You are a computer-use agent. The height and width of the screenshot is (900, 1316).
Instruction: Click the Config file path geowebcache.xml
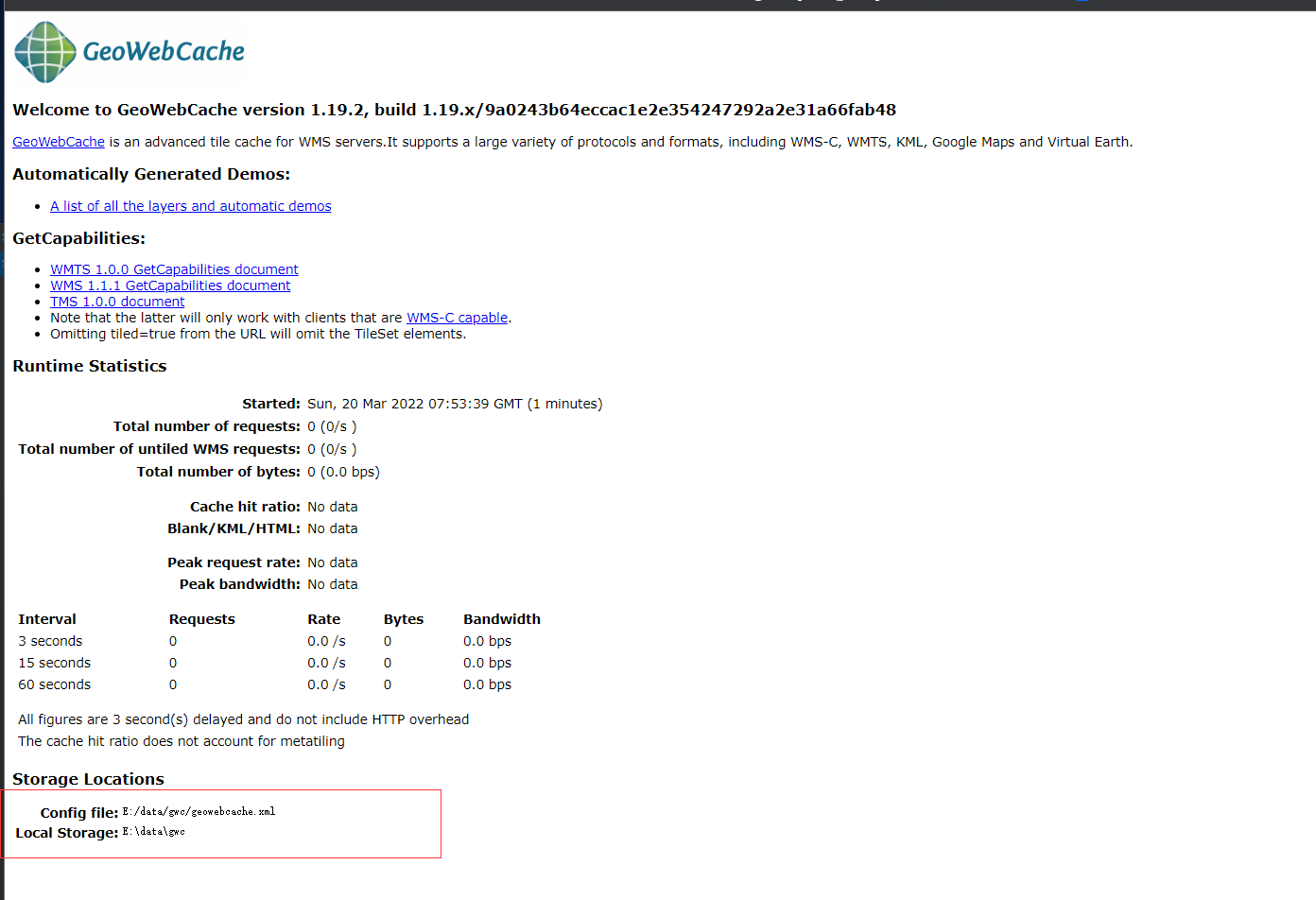(x=199, y=811)
